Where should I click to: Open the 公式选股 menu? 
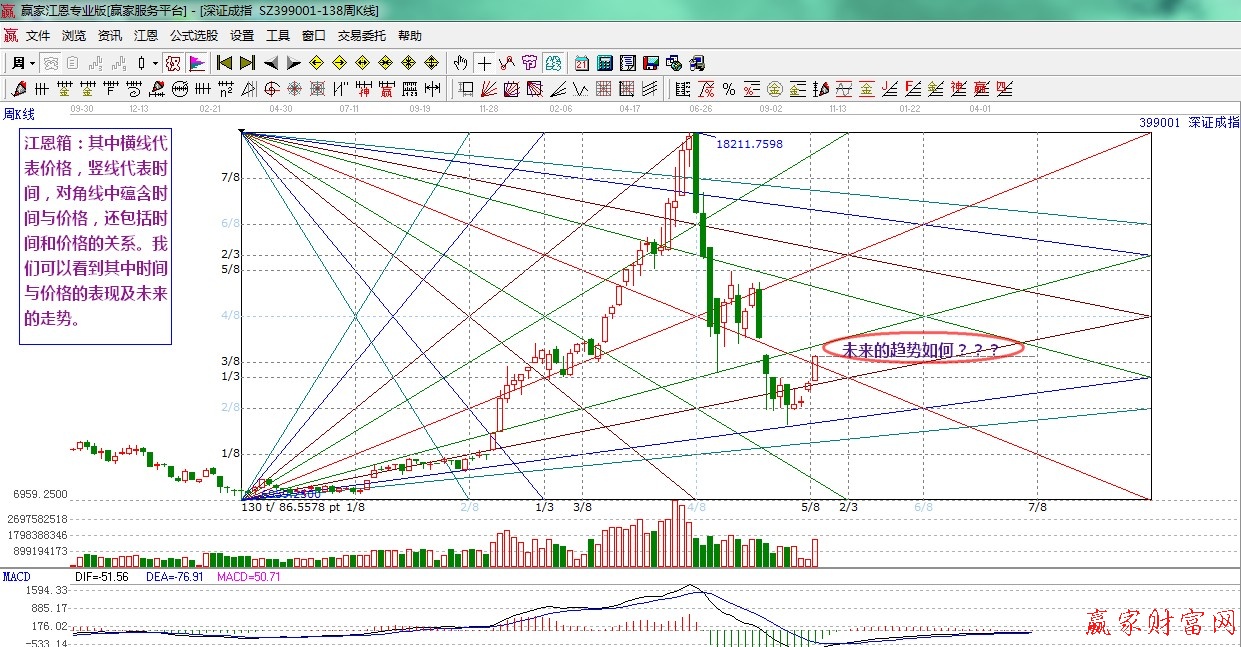coord(193,35)
